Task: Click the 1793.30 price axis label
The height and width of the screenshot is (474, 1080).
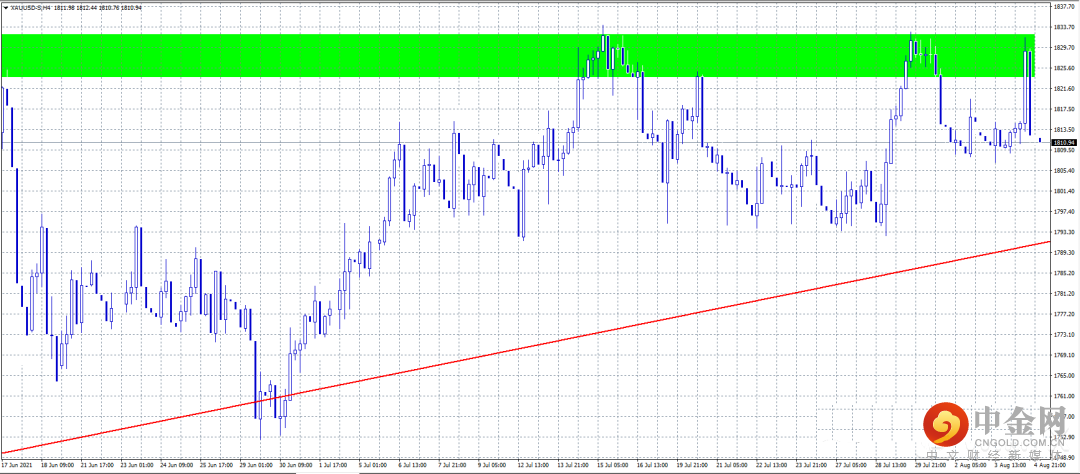Action: coord(1065,232)
